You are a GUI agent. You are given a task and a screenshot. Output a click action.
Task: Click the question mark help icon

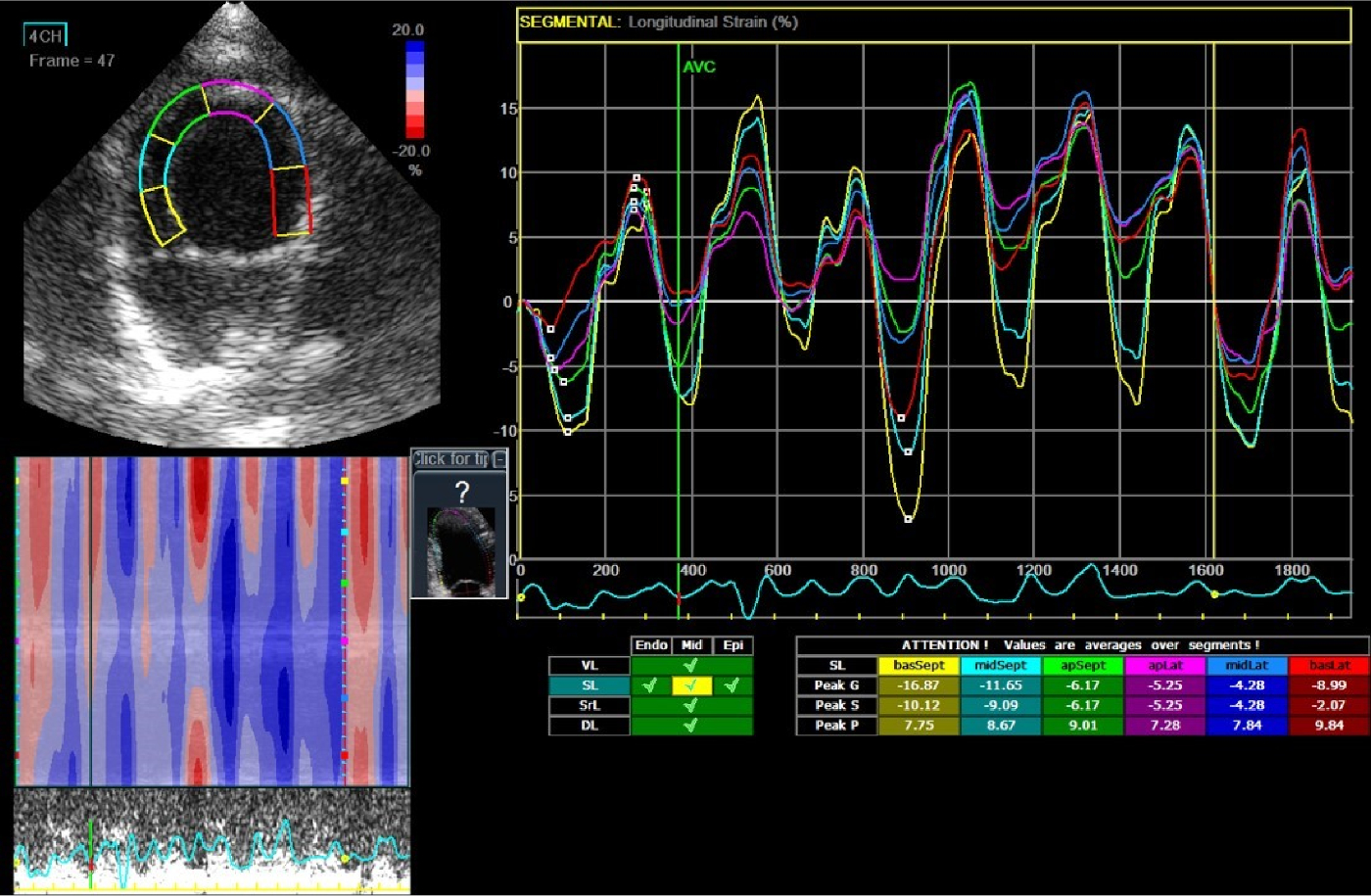click(461, 492)
